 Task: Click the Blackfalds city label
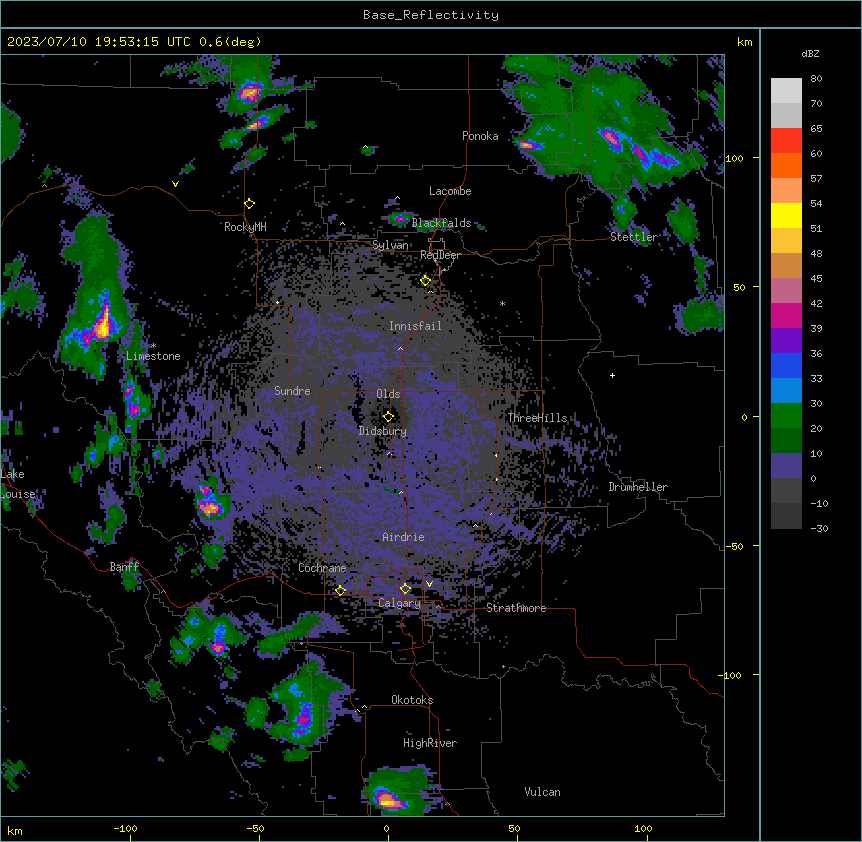441,223
